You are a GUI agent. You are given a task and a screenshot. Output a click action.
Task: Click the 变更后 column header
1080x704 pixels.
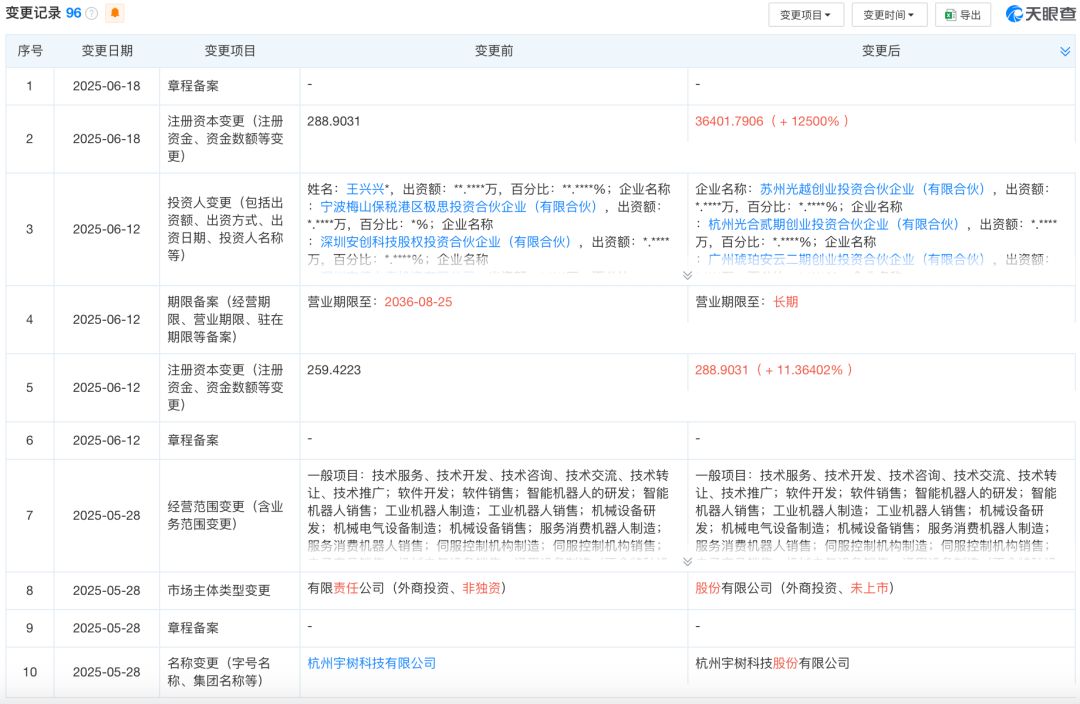click(x=880, y=51)
